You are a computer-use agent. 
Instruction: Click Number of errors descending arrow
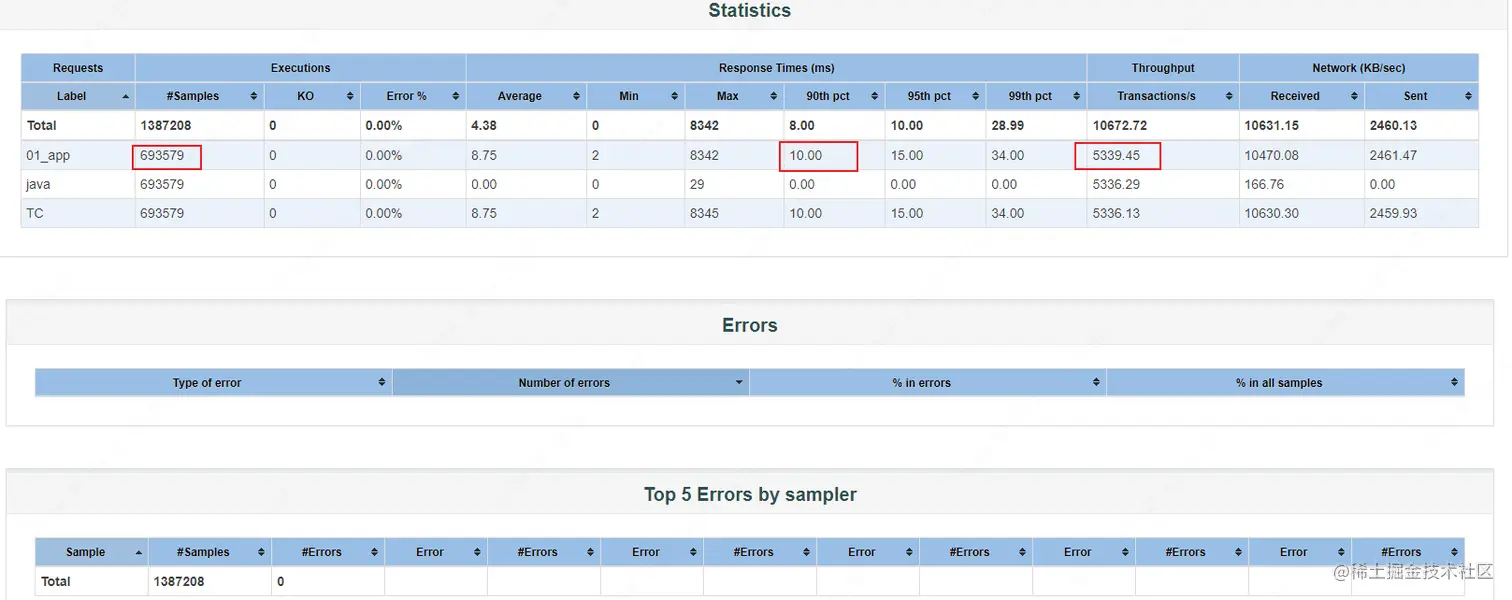click(739, 383)
